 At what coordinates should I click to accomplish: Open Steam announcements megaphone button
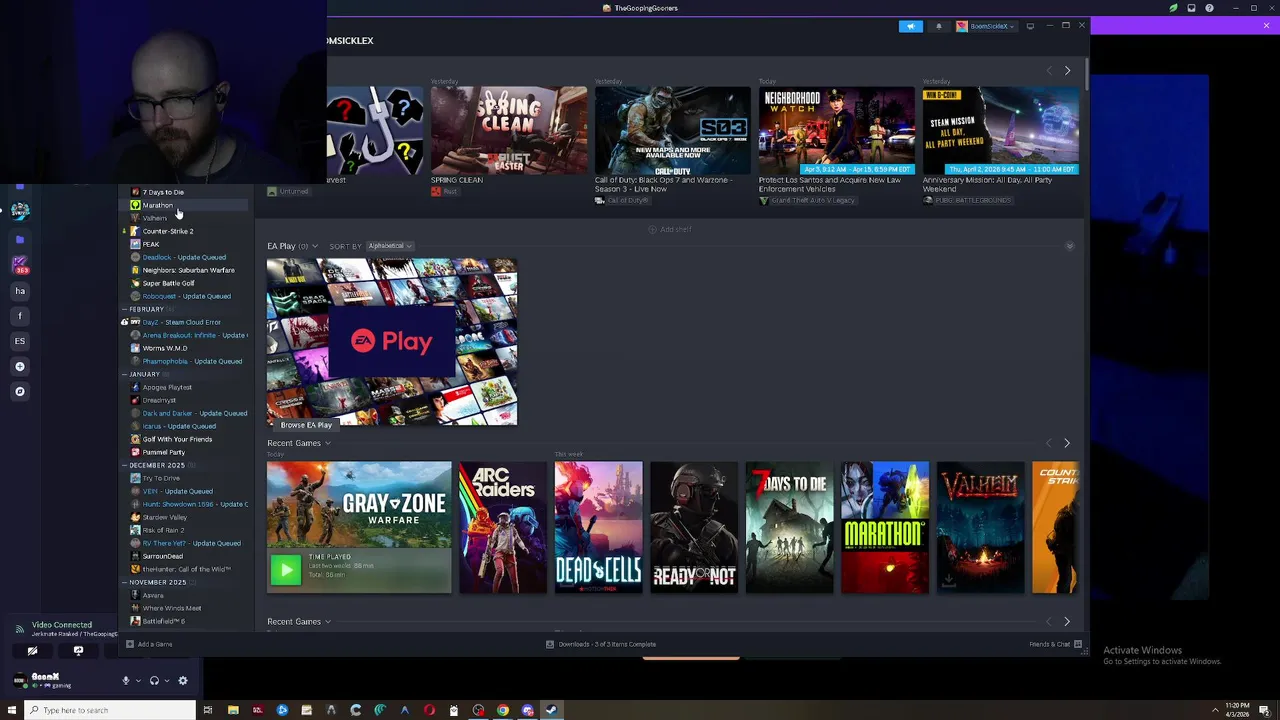coord(910,26)
